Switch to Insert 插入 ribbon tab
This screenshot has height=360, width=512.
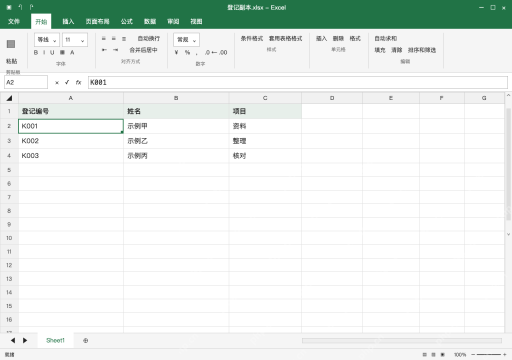68,21
